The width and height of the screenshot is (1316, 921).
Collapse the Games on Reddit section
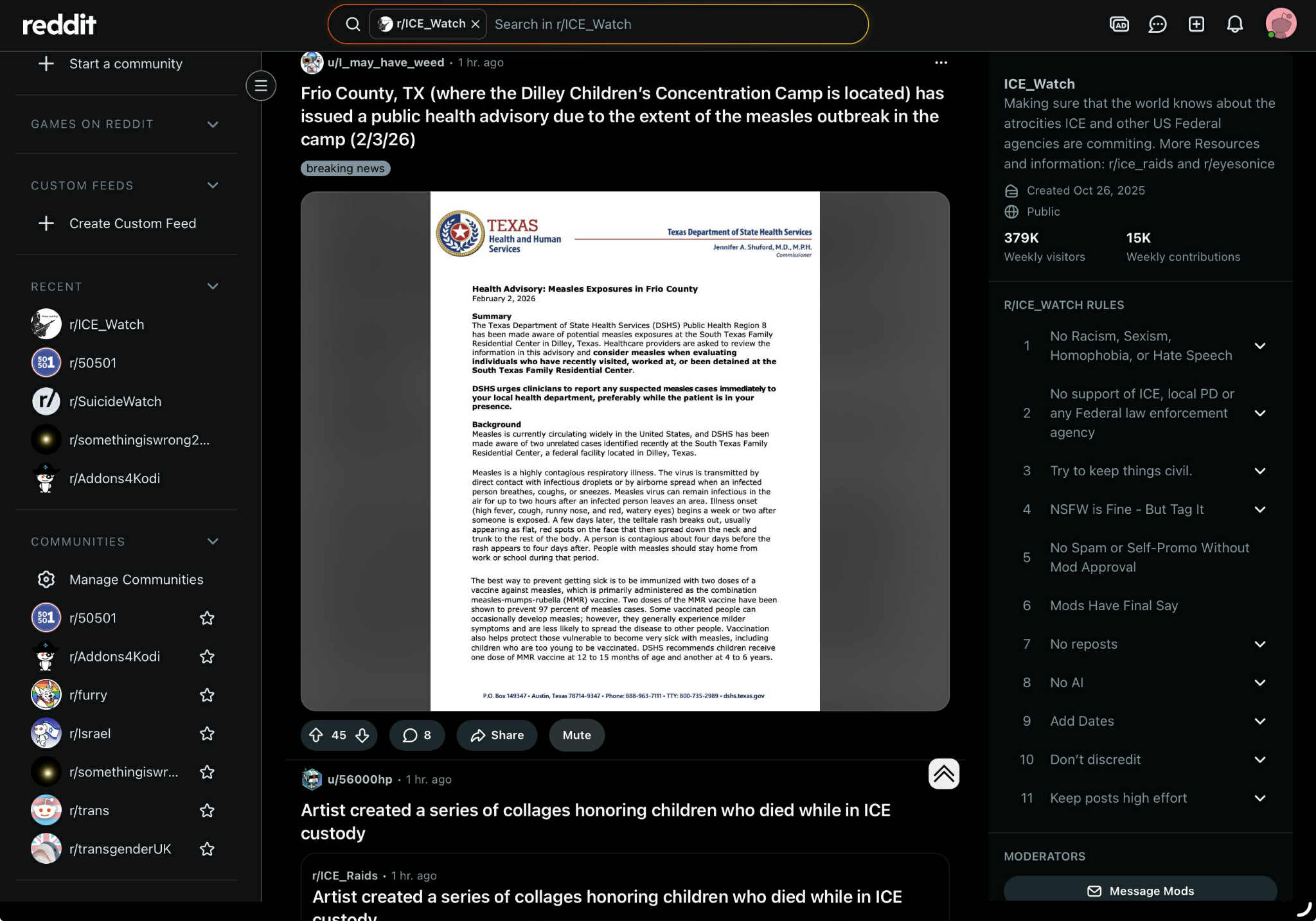213,124
